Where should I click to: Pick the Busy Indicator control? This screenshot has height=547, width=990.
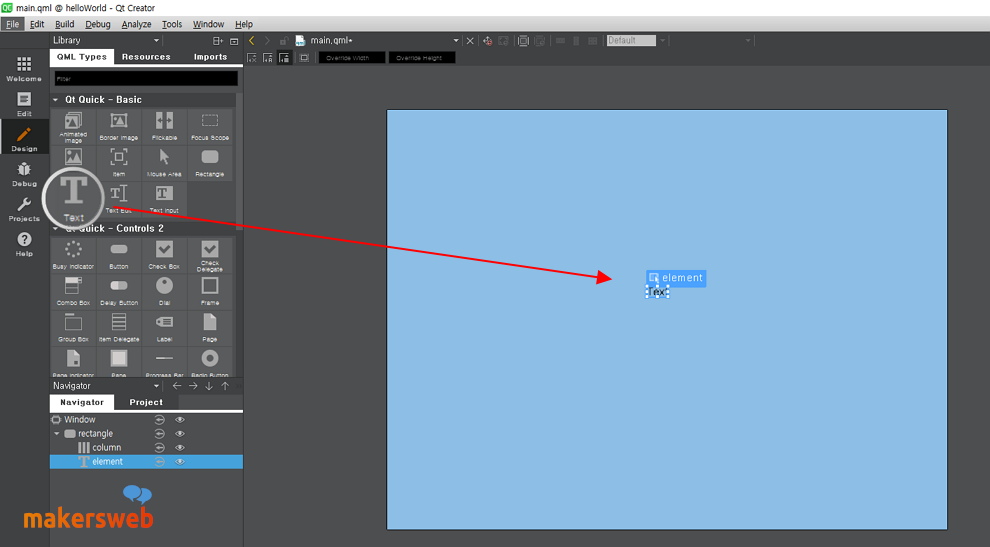(73, 255)
